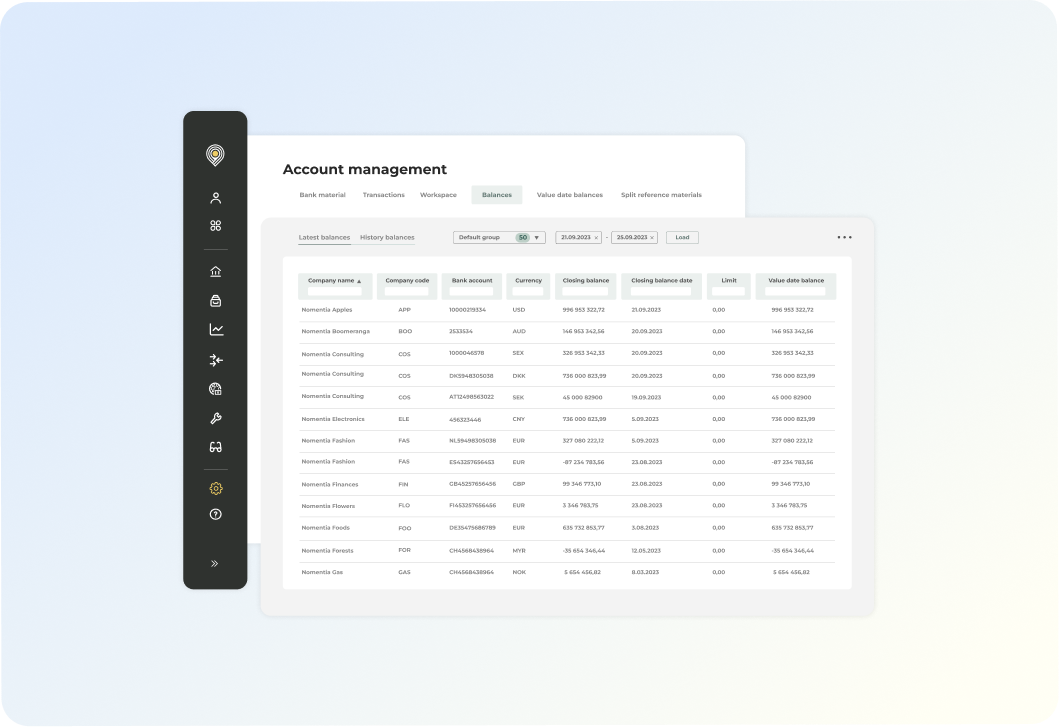This screenshot has width=1059, height=727.
Task: Click the MYR currency cell
Action: click(x=519, y=551)
